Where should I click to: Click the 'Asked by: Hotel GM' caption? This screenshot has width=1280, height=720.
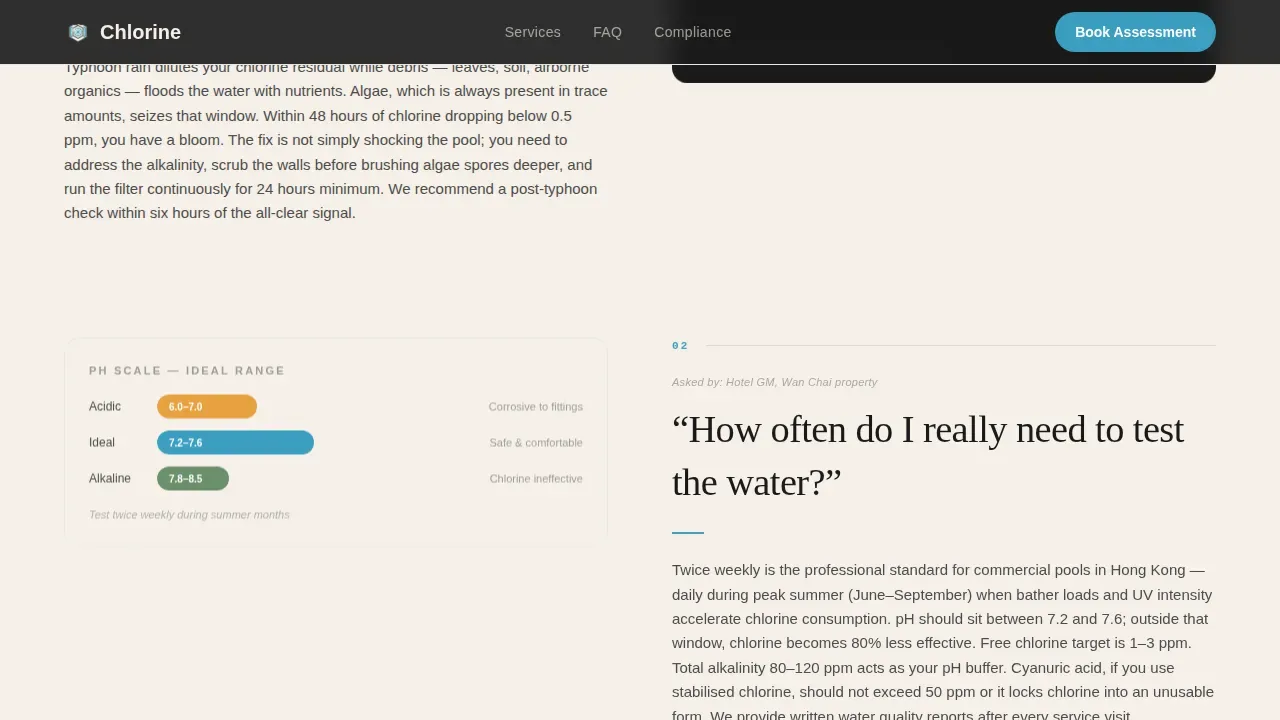(x=774, y=382)
